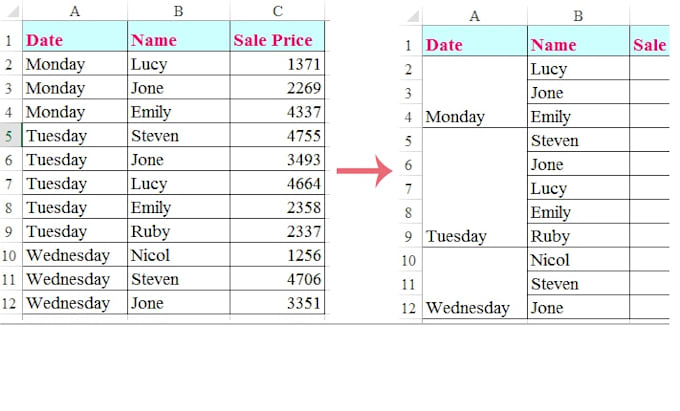This screenshot has height=411, width=680.
Task: Click "Name" header cell in left table
Action: click(178, 40)
